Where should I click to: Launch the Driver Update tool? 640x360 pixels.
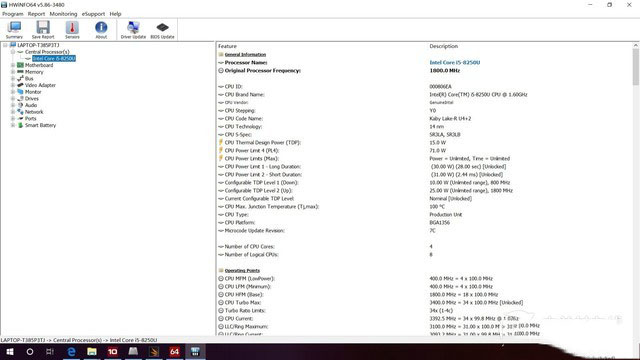133,30
